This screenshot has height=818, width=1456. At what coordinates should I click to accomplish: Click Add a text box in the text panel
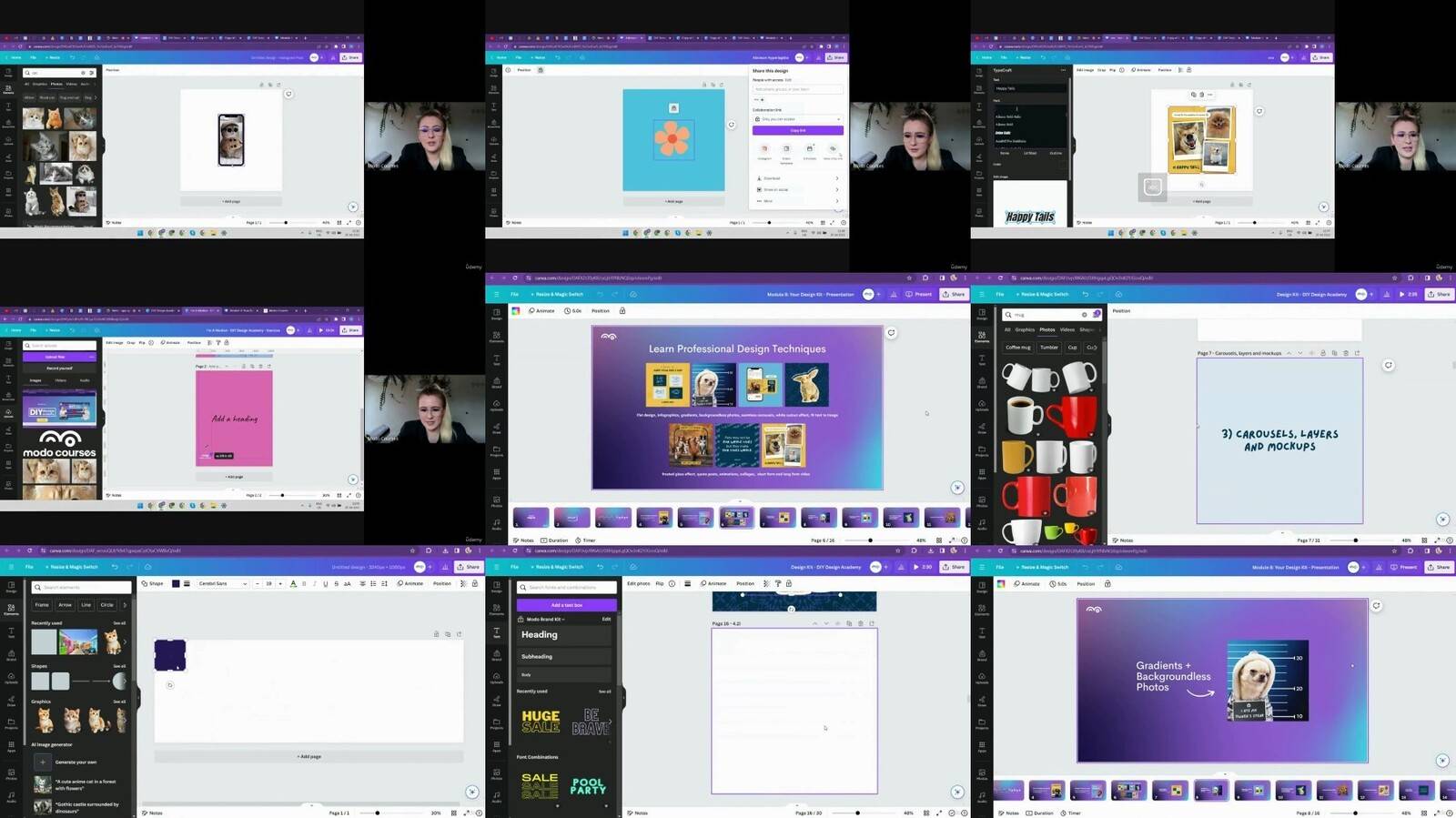[566, 605]
